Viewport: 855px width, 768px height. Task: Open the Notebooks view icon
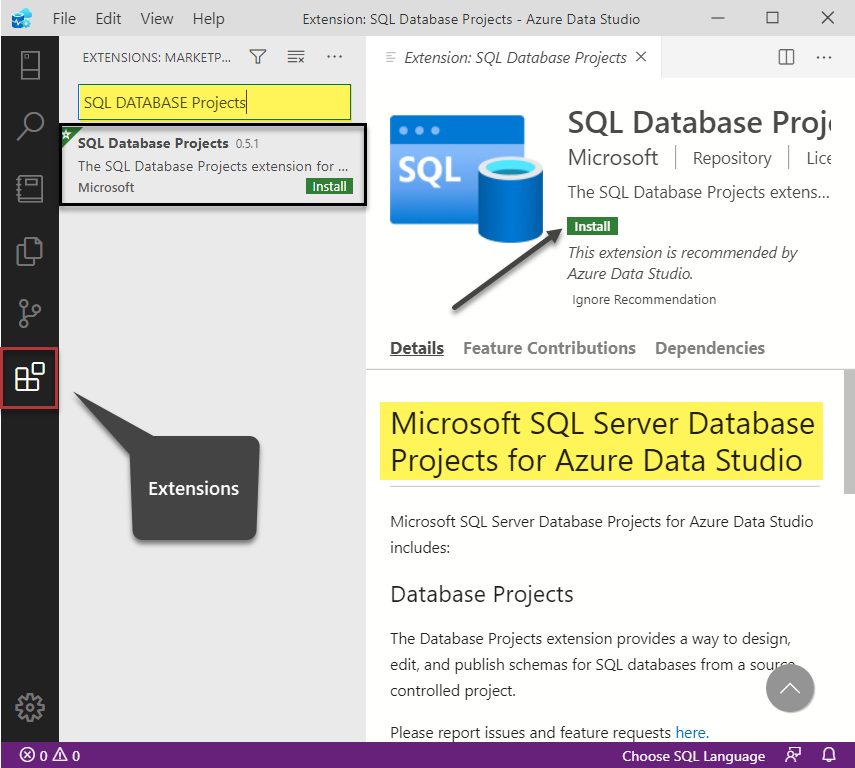[29, 190]
